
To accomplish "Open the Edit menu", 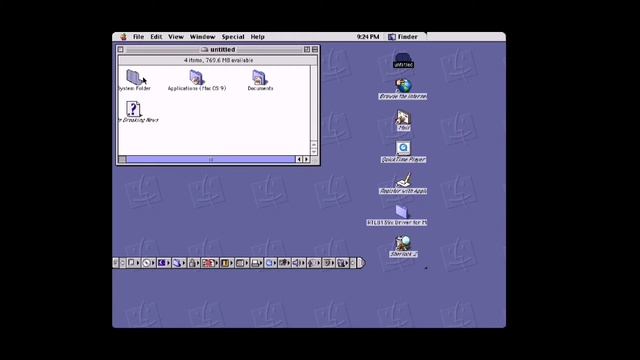I will click(156, 37).
